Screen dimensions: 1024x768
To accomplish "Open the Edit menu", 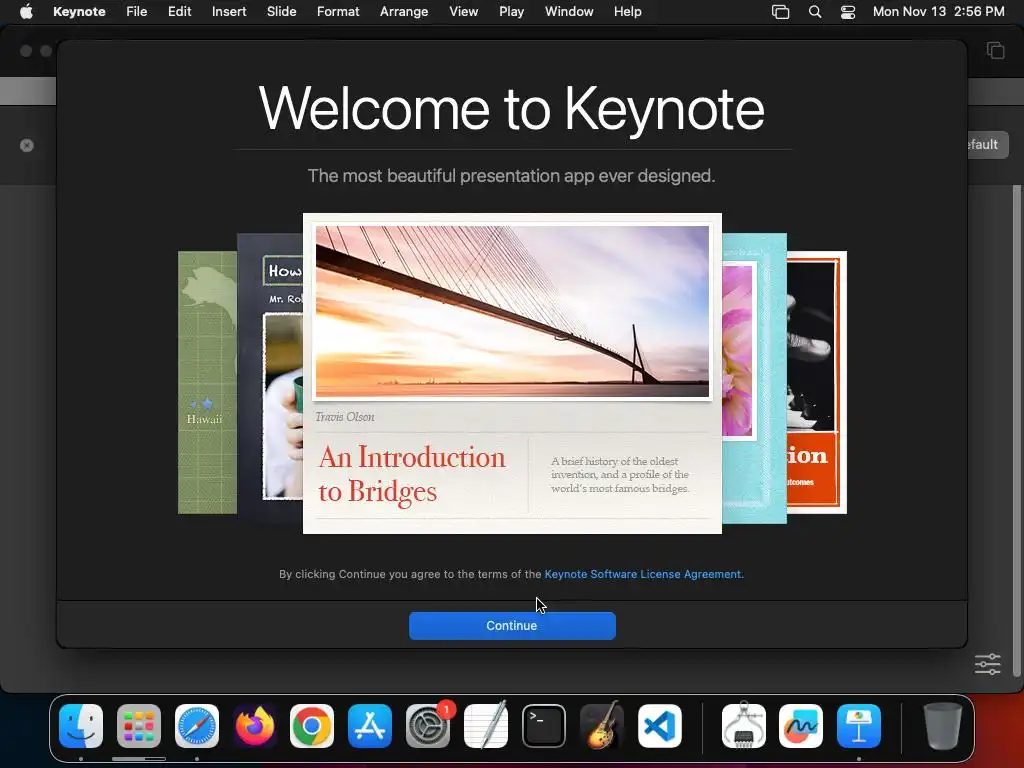I will pyautogui.click(x=180, y=12).
